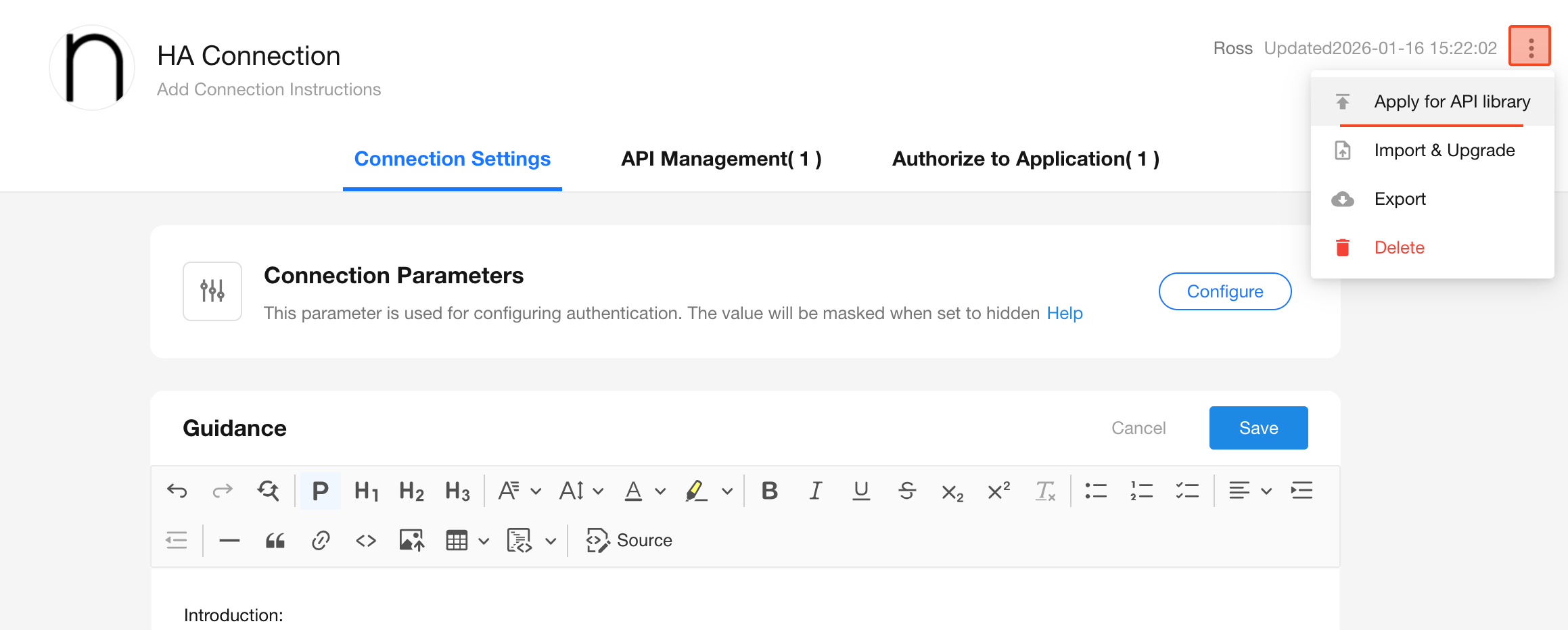Viewport: 1568px width, 630px height.
Task: Select Export from the more menu
Action: pos(1400,199)
